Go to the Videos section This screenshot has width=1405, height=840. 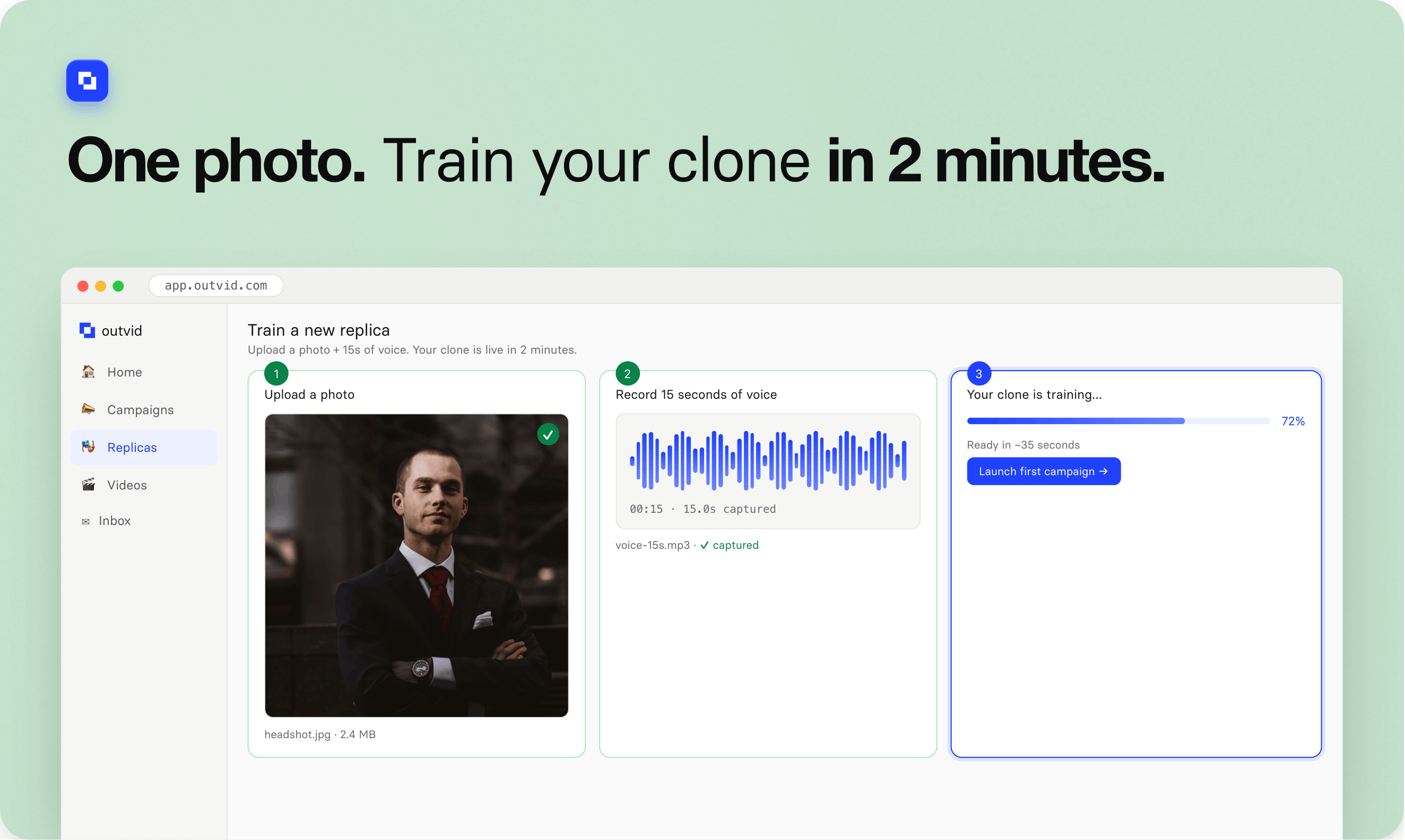click(144, 485)
